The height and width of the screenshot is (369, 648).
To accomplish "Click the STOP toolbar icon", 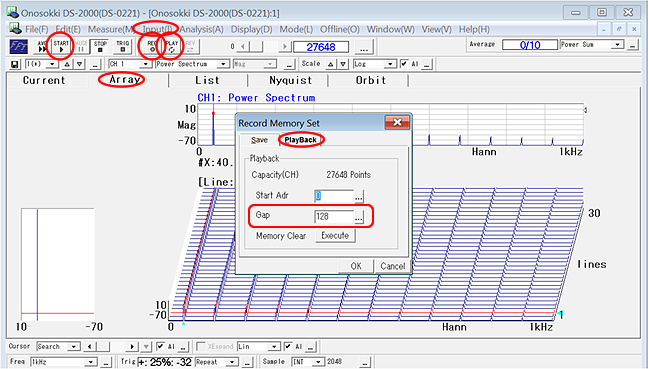I will (100, 46).
